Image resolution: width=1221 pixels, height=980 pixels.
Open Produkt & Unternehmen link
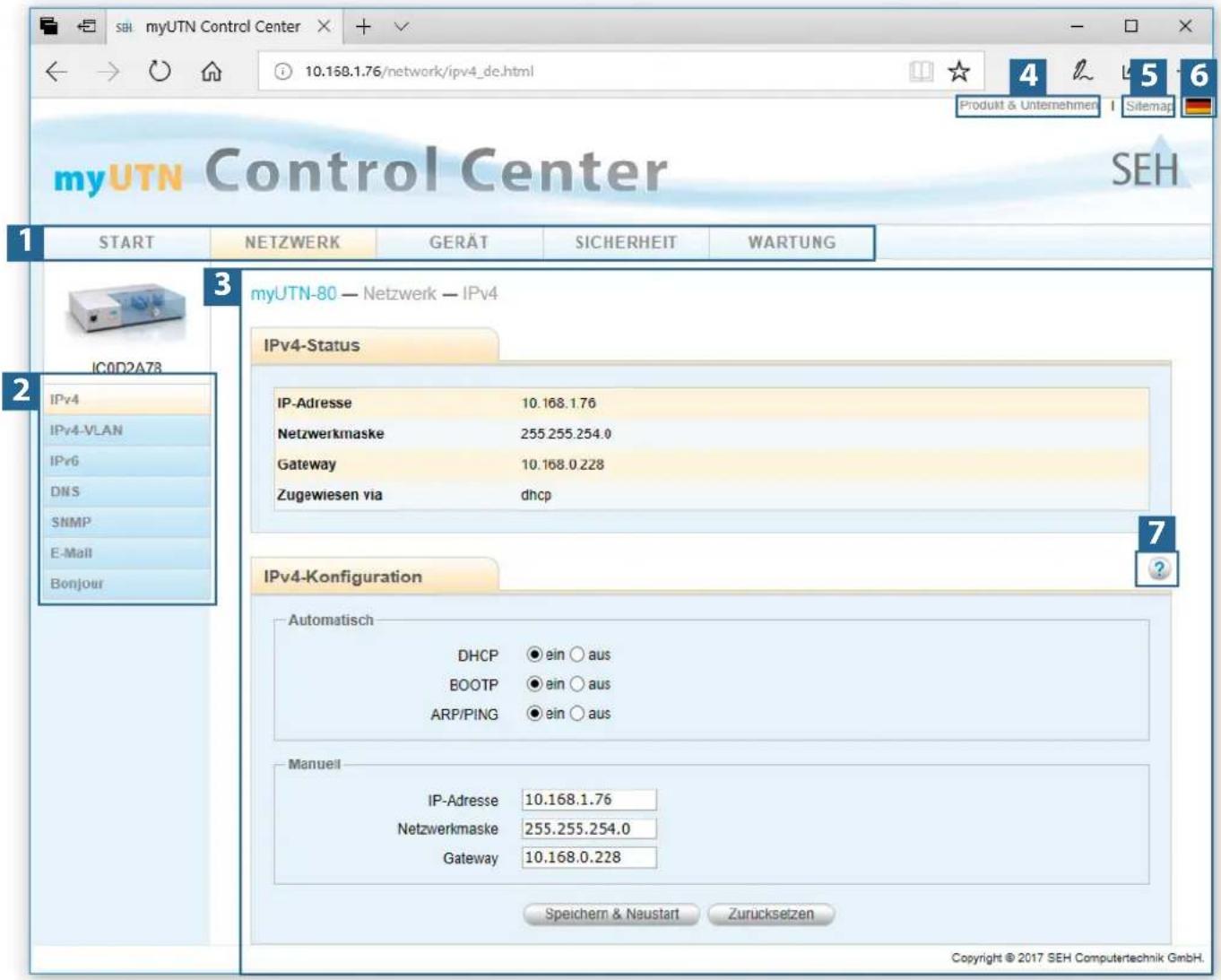pyautogui.click(x=1028, y=106)
